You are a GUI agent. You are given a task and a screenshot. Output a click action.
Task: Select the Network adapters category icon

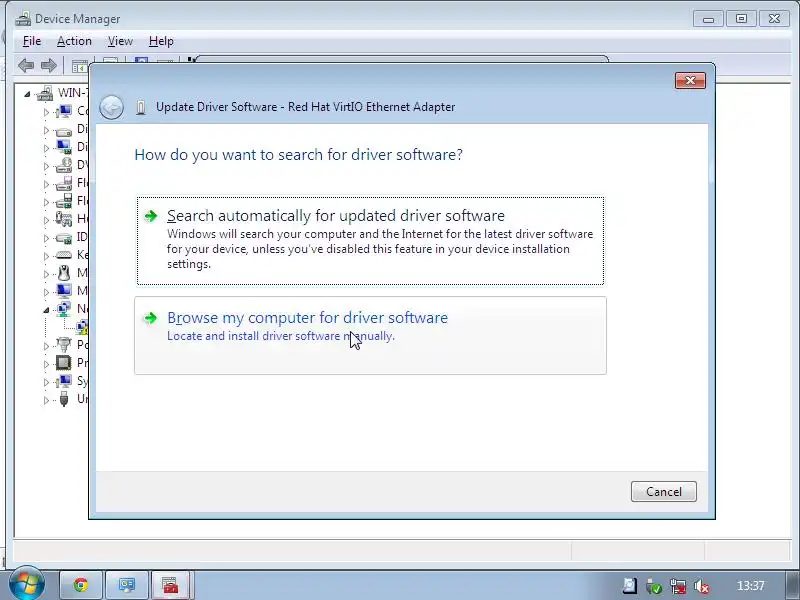64,309
